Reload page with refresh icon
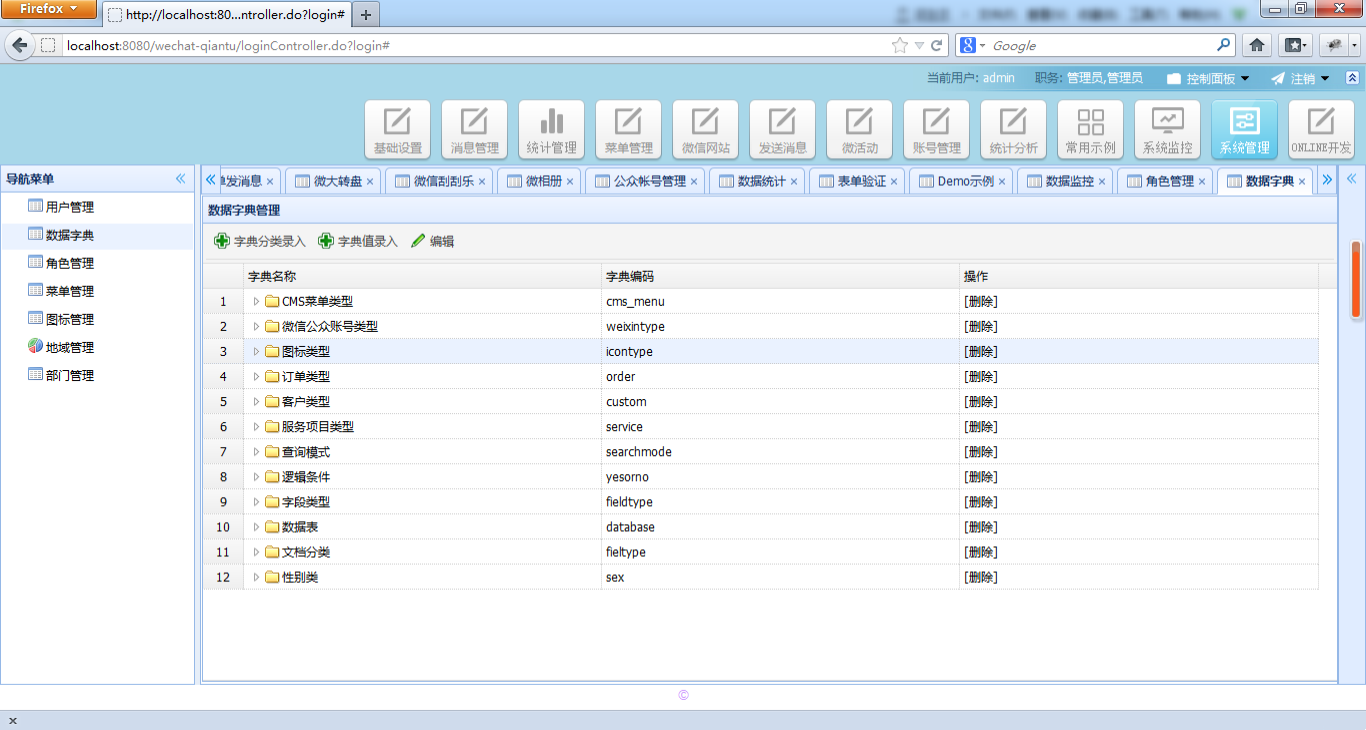The image size is (1366, 730). point(937,45)
